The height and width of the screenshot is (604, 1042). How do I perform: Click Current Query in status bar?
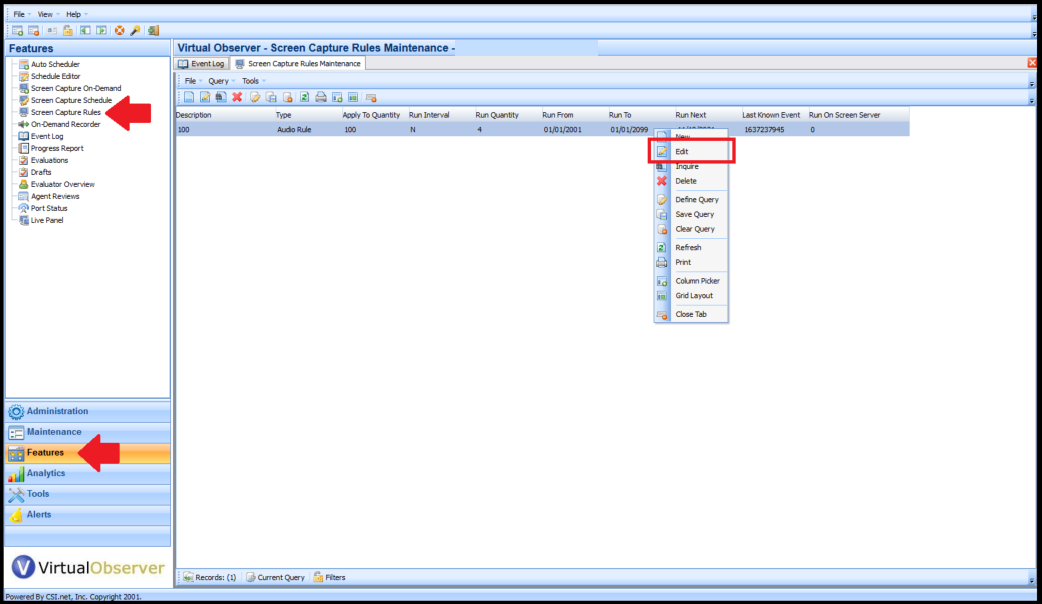[x=275, y=577]
